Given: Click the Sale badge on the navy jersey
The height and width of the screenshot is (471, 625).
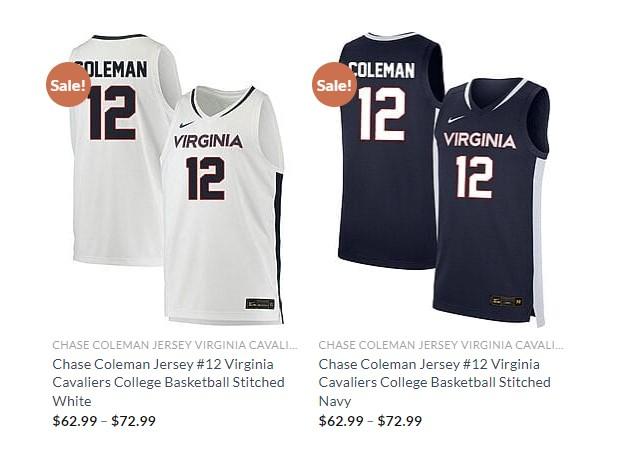Looking at the screenshot, I should pyautogui.click(x=334, y=84).
